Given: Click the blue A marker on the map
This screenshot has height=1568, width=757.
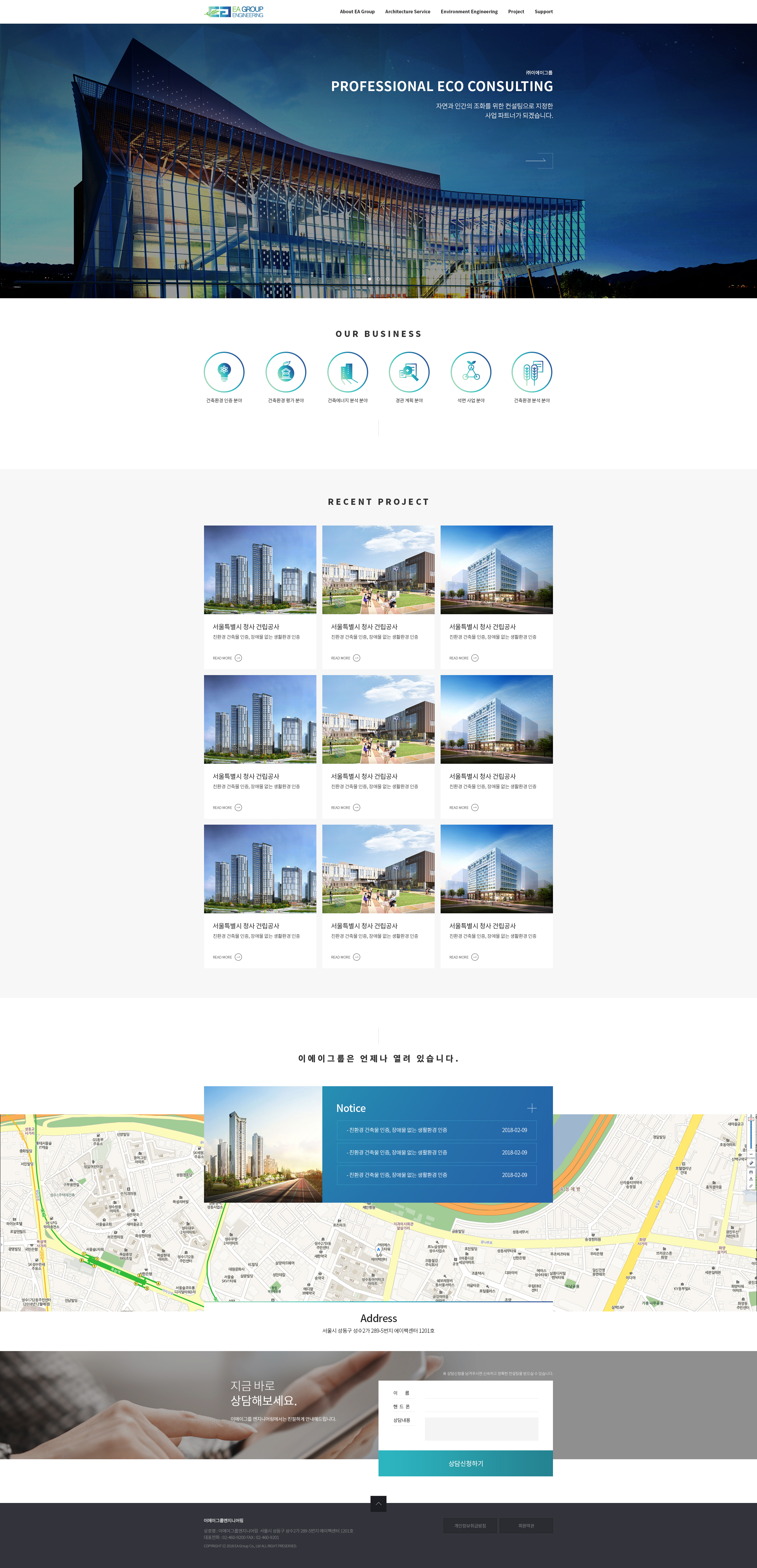Looking at the screenshot, I should pos(378,1250).
